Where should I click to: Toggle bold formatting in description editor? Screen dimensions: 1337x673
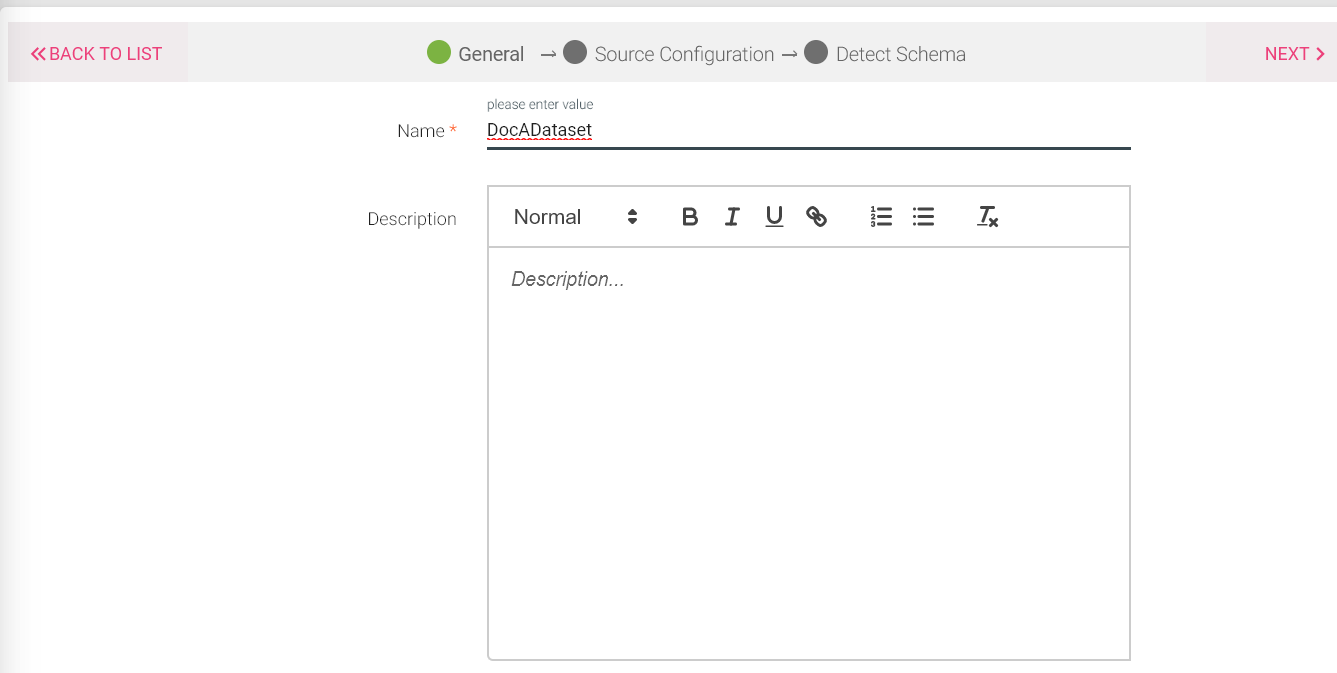[x=689, y=217]
